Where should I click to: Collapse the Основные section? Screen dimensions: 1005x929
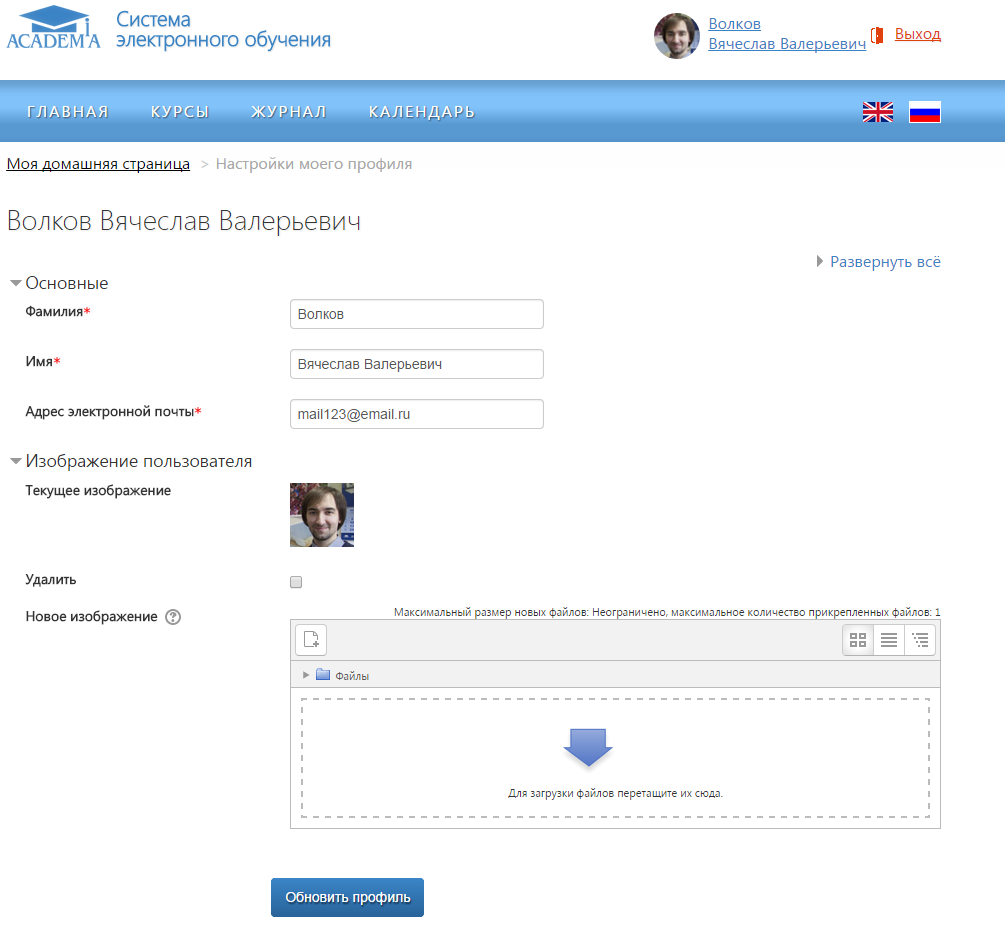point(16,283)
